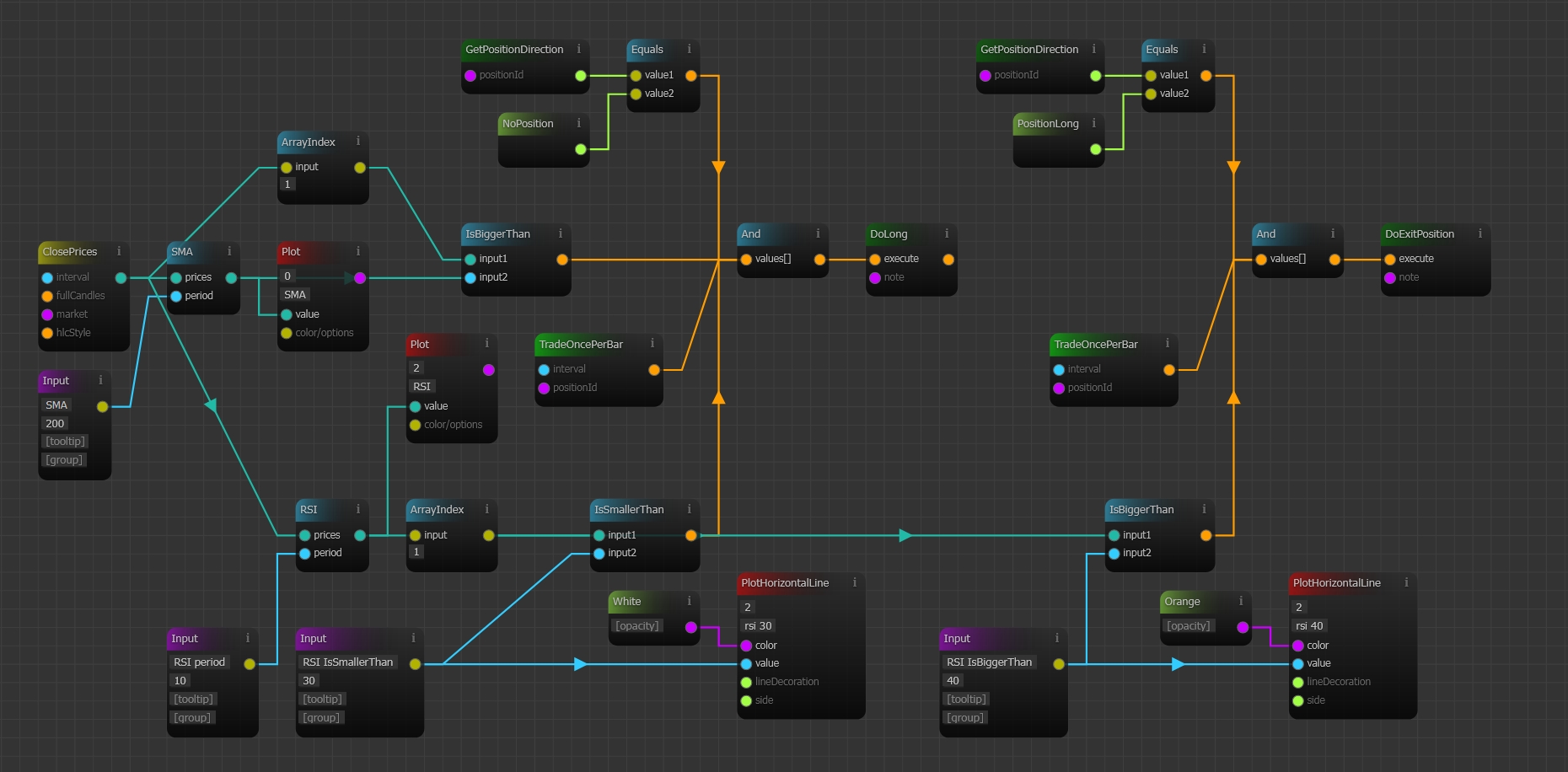Click the info icon on NoPosition node
The width and height of the screenshot is (1568, 772).
click(578, 123)
